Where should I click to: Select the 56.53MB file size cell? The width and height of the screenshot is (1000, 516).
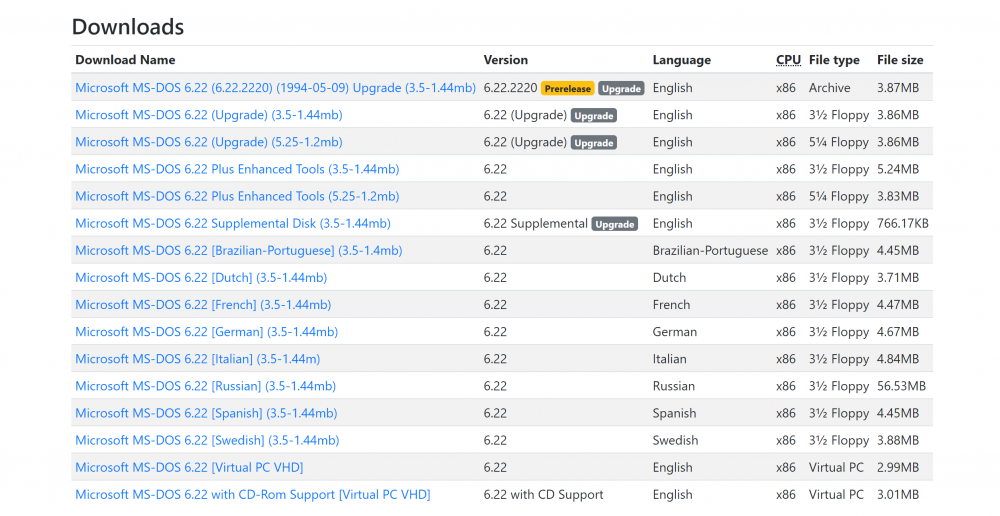pos(901,387)
